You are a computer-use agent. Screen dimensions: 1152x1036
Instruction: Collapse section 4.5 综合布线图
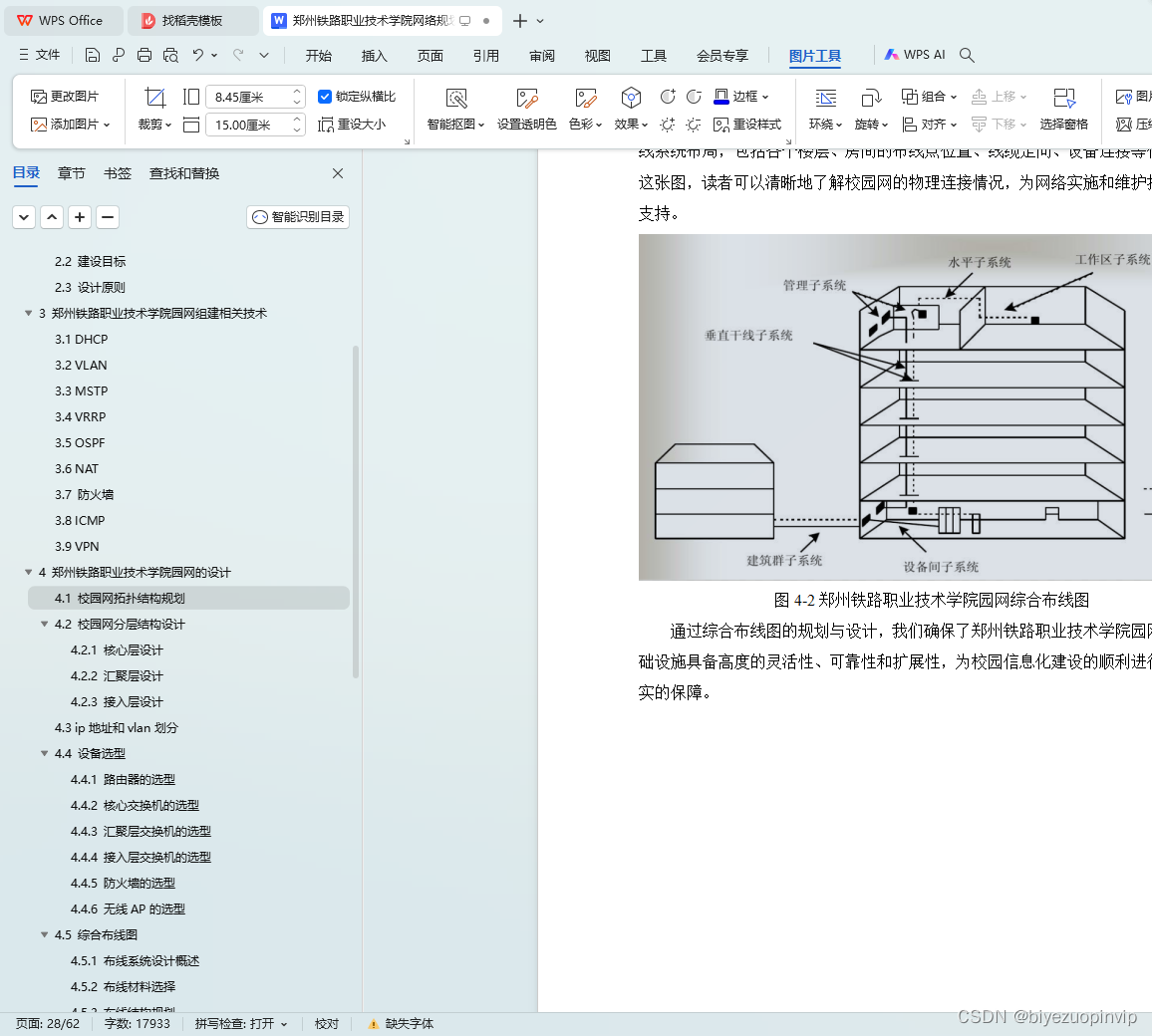coord(44,934)
